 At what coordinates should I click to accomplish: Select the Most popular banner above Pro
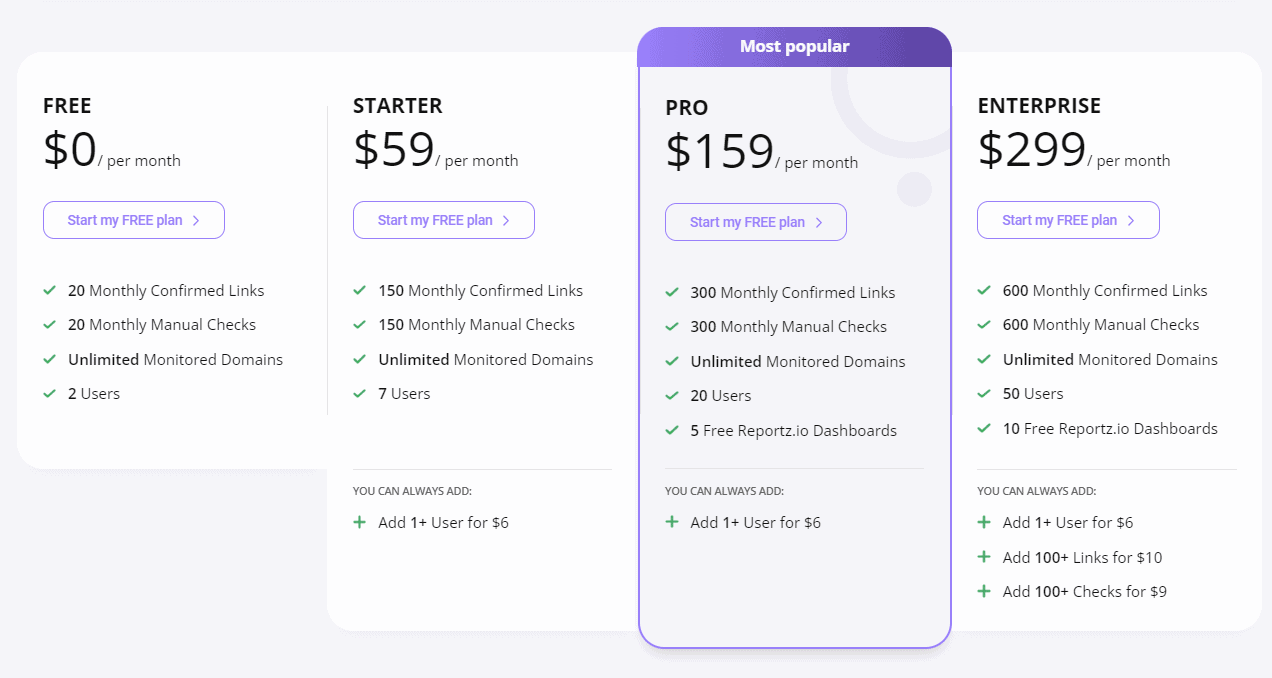(x=794, y=46)
